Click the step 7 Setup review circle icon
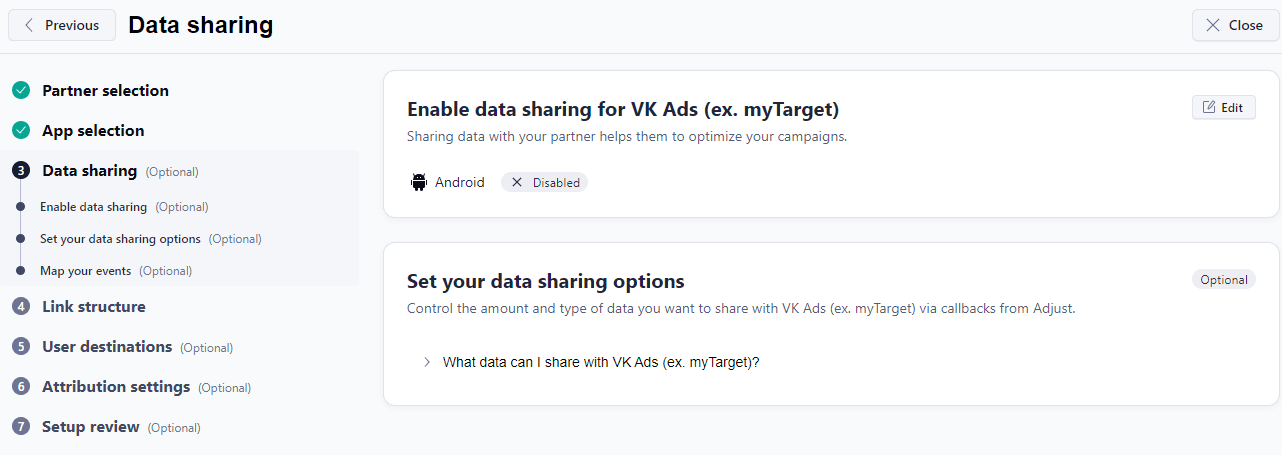 pyautogui.click(x=21, y=427)
